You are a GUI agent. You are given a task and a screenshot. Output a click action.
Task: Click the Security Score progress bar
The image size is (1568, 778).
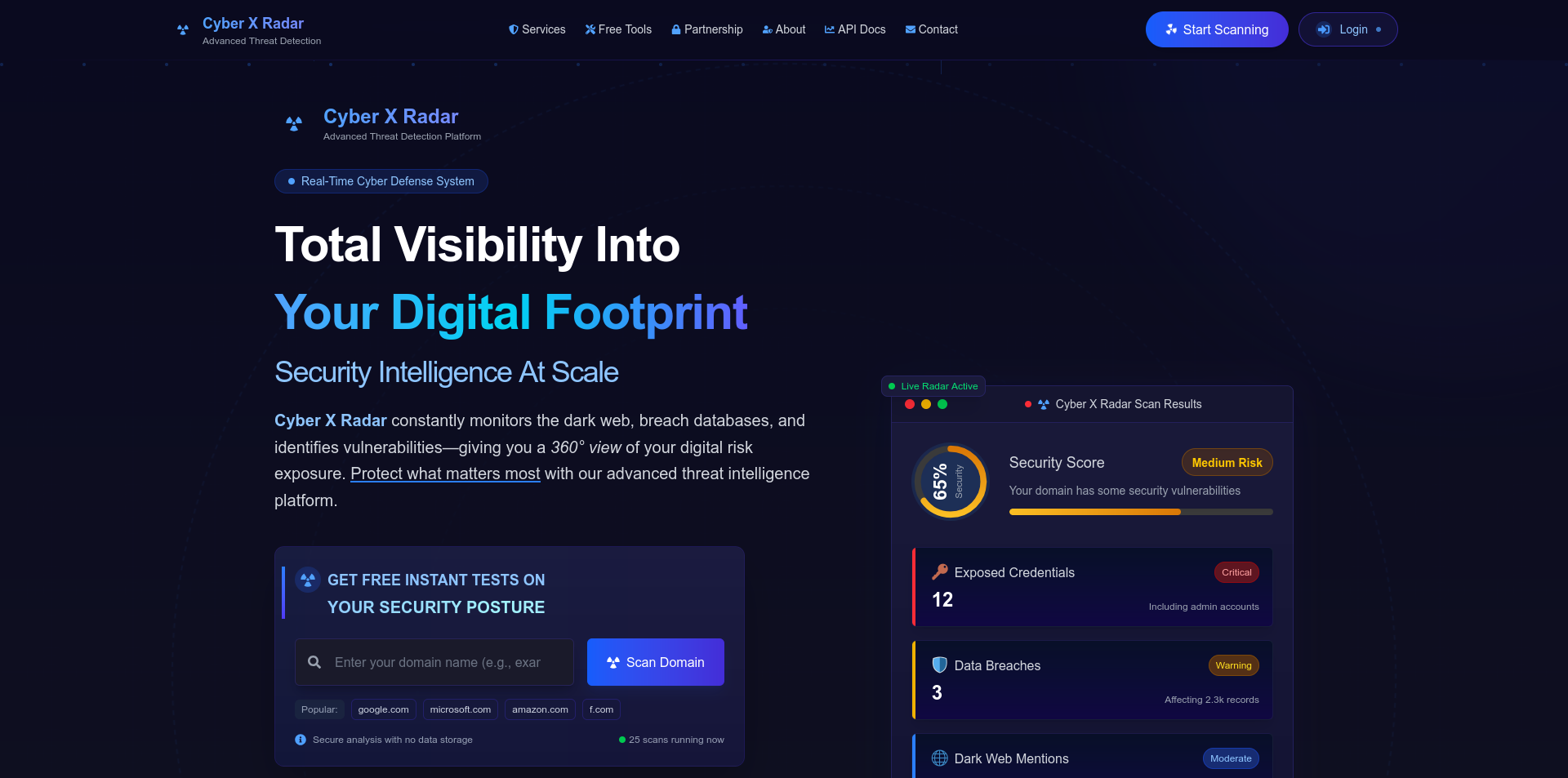coord(1140,512)
